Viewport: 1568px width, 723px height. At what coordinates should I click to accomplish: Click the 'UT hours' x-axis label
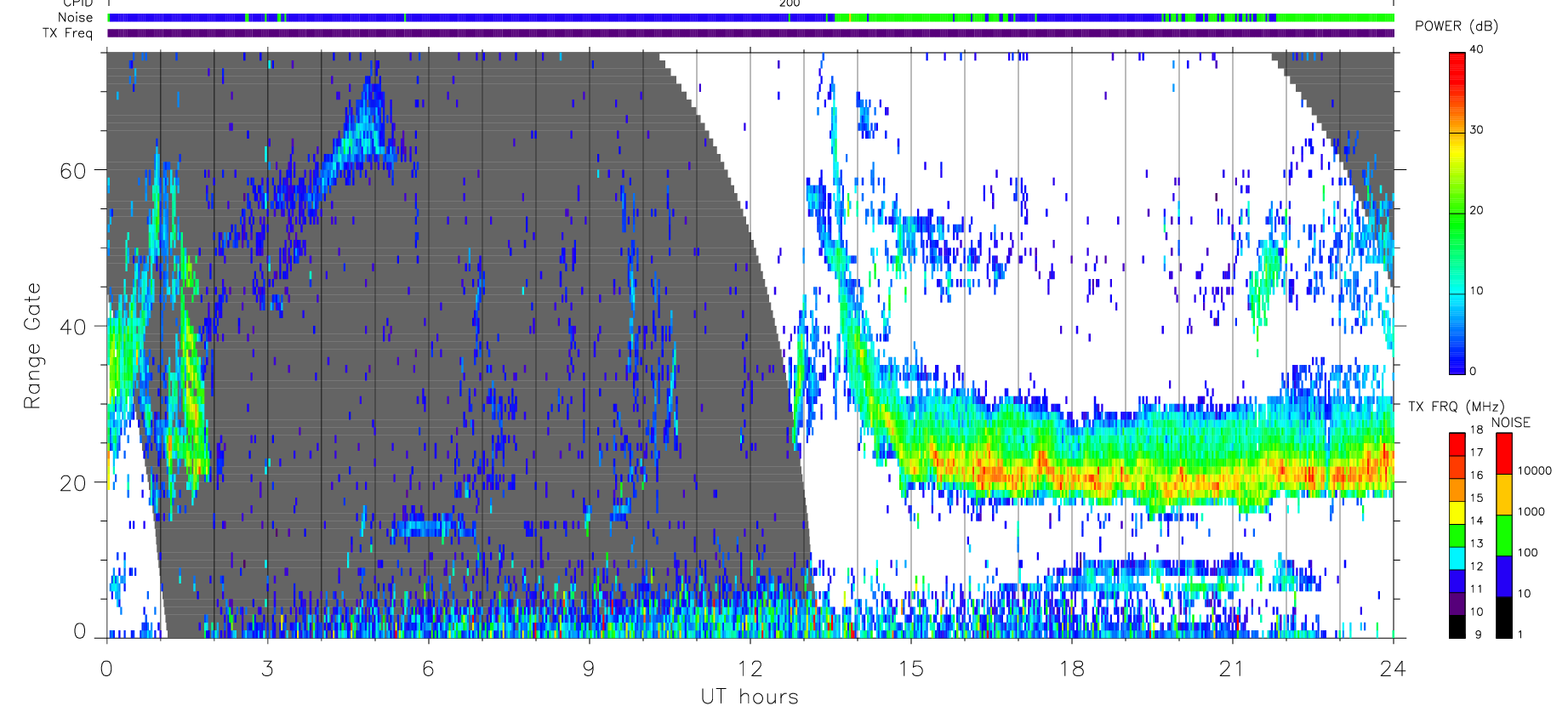click(x=750, y=697)
